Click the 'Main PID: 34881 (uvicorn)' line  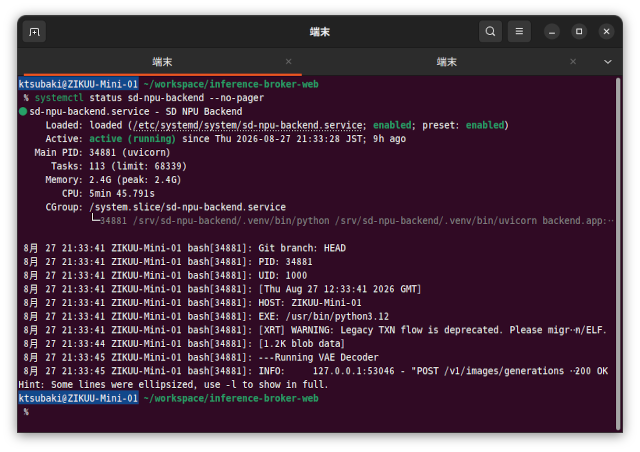point(102,153)
